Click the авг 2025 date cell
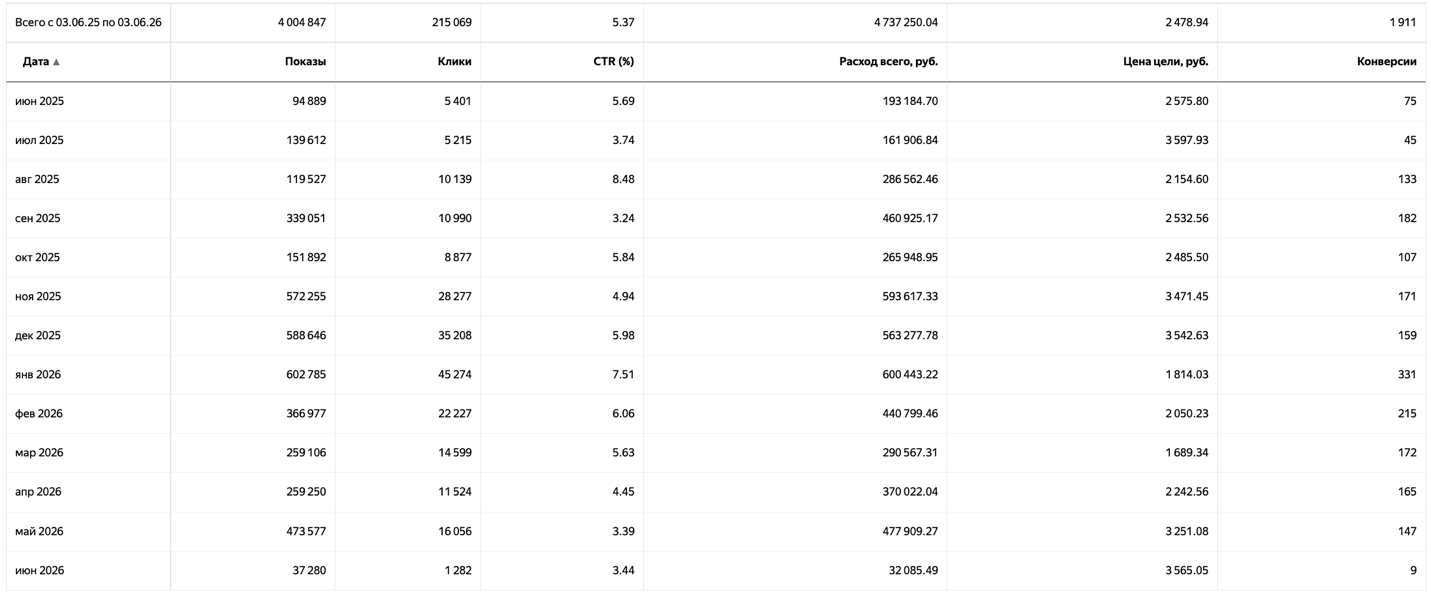Image resolution: width=1431 pixels, height=594 pixels. (38, 179)
